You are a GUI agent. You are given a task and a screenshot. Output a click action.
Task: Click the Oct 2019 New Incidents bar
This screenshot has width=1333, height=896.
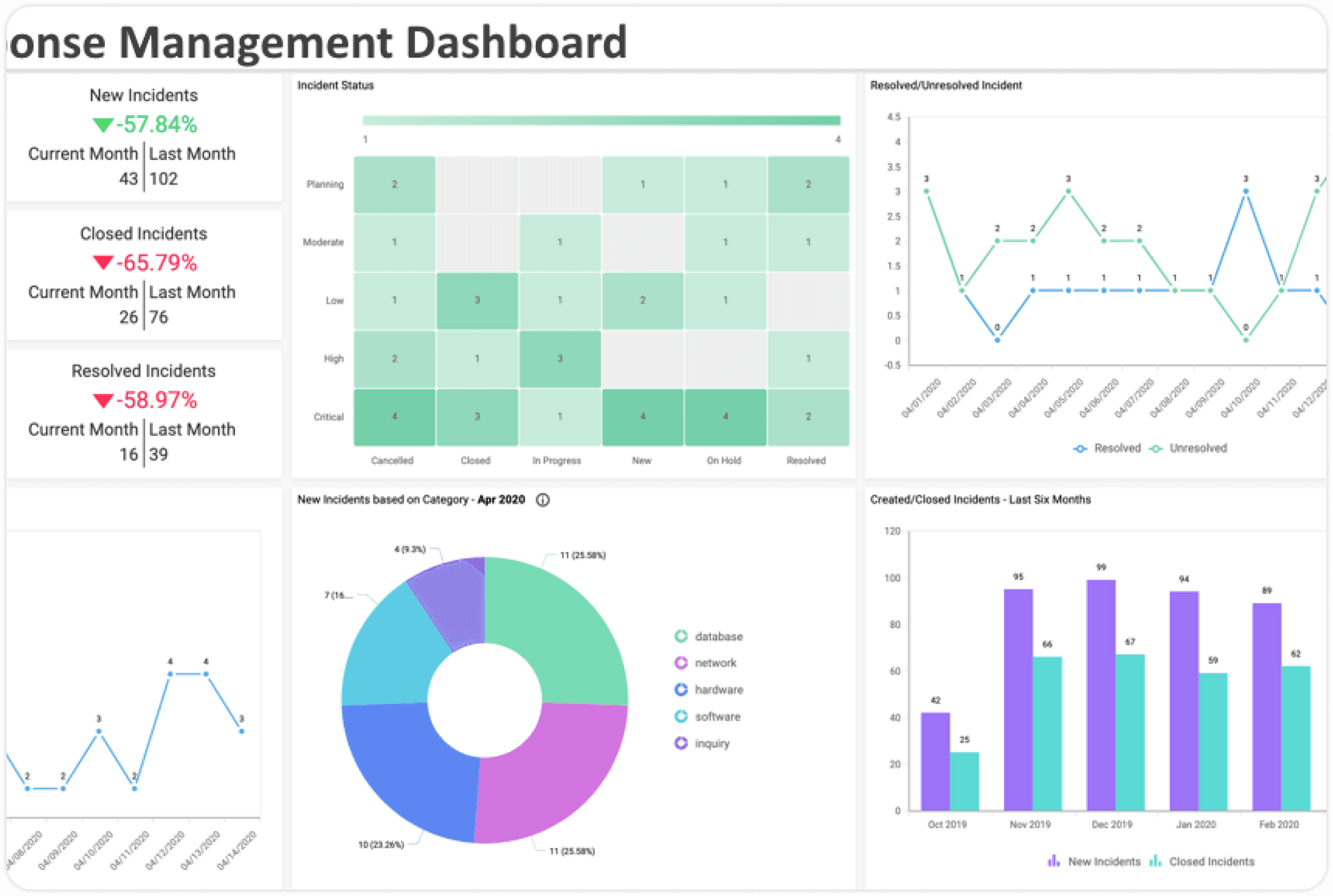click(935, 761)
